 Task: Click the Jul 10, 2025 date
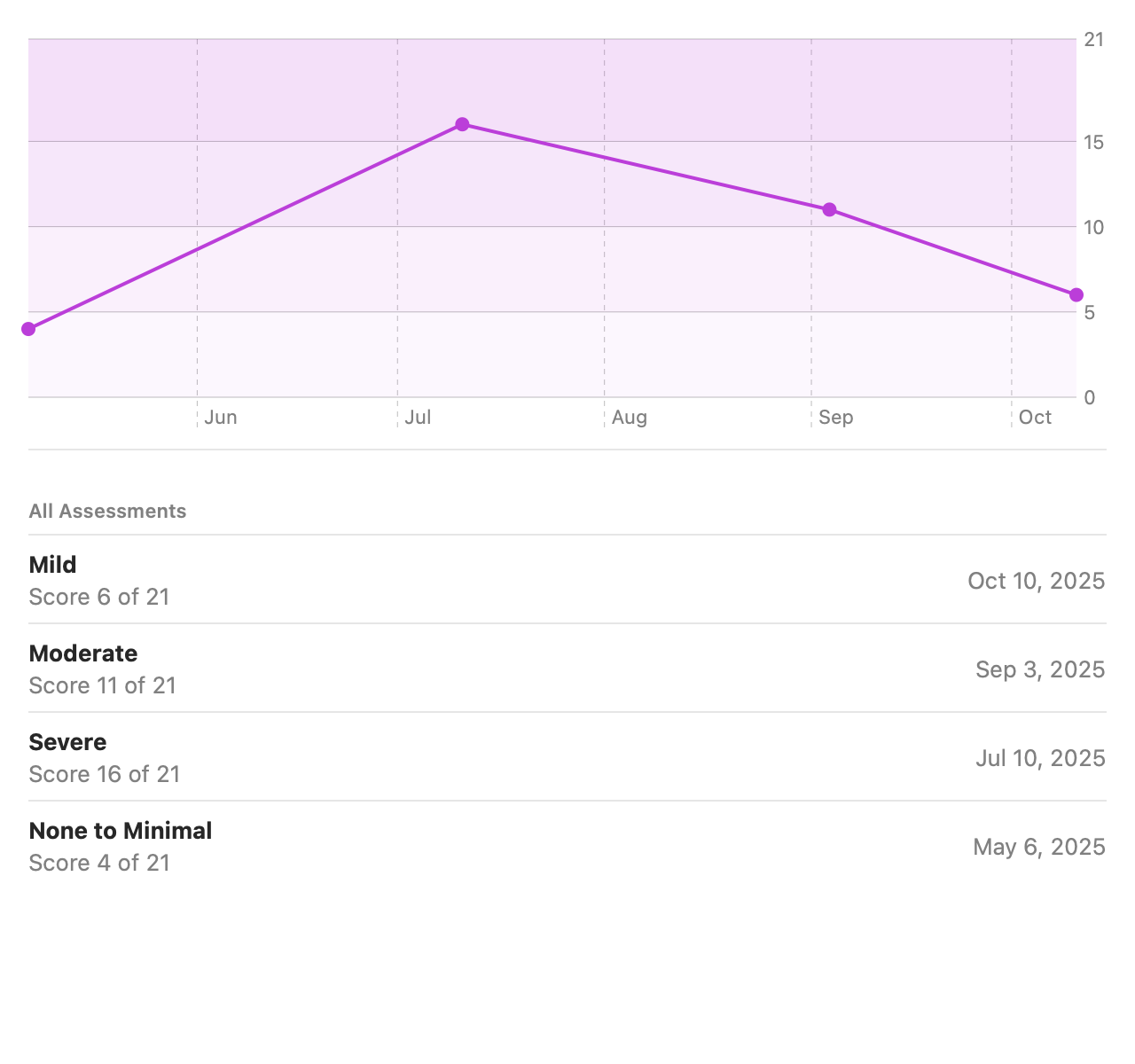tap(1040, 758)
